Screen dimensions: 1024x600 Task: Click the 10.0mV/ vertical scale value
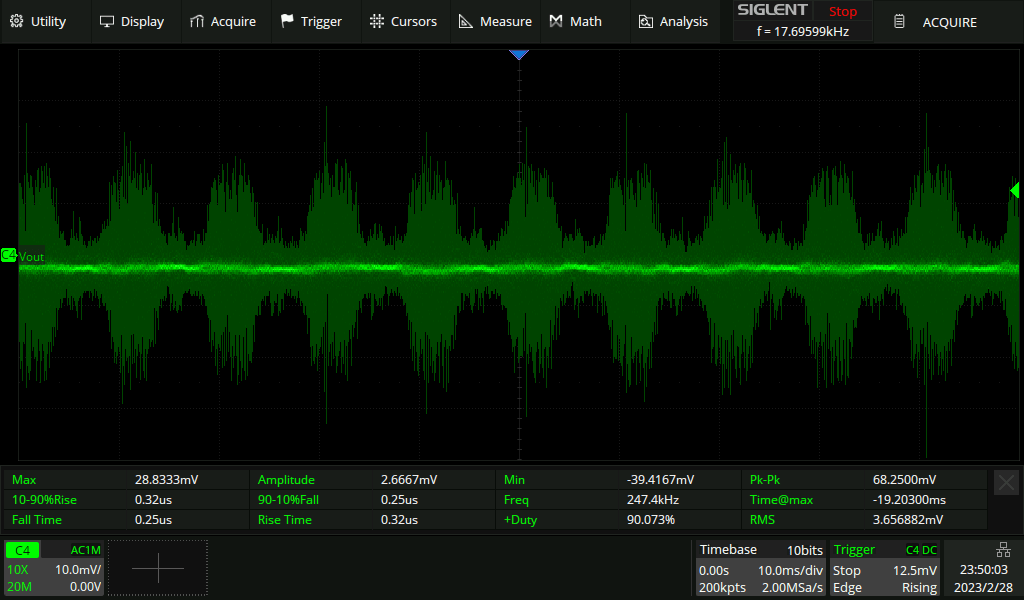78,569
